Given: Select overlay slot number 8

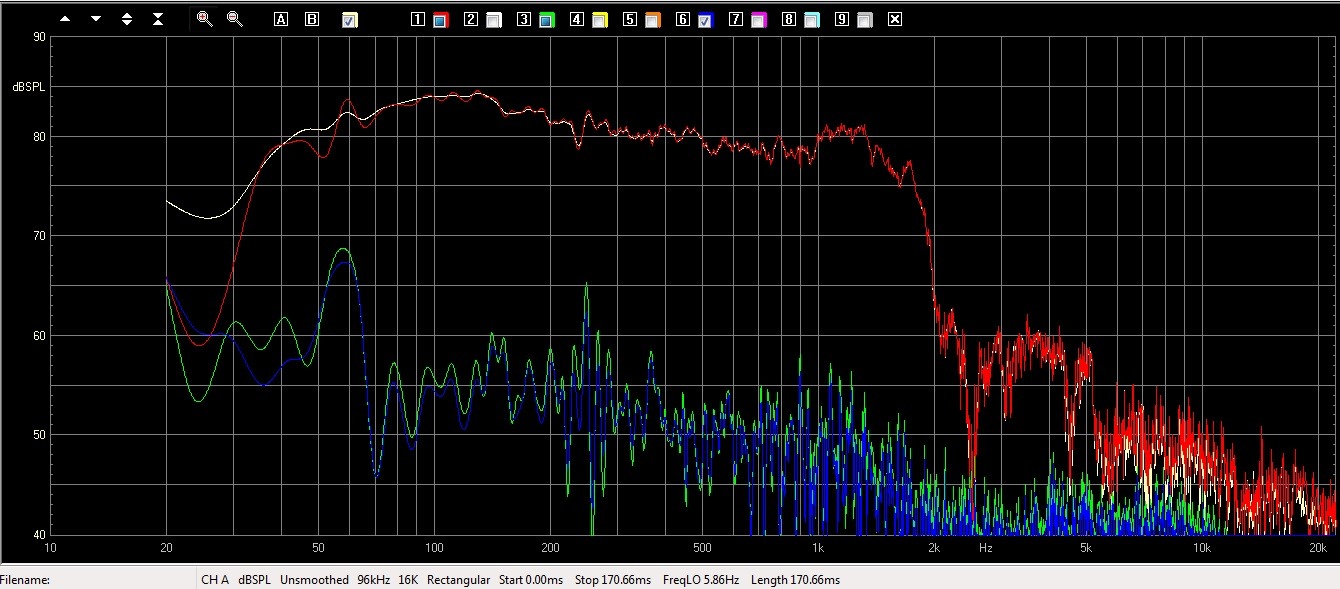Looking at the screenshot, I should coord(789,19).
